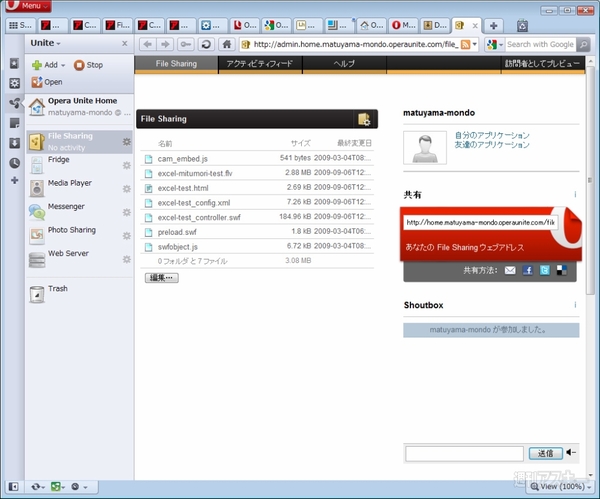Open the Downloads panel icon
The image size is (600, 499).
[14, 143]
